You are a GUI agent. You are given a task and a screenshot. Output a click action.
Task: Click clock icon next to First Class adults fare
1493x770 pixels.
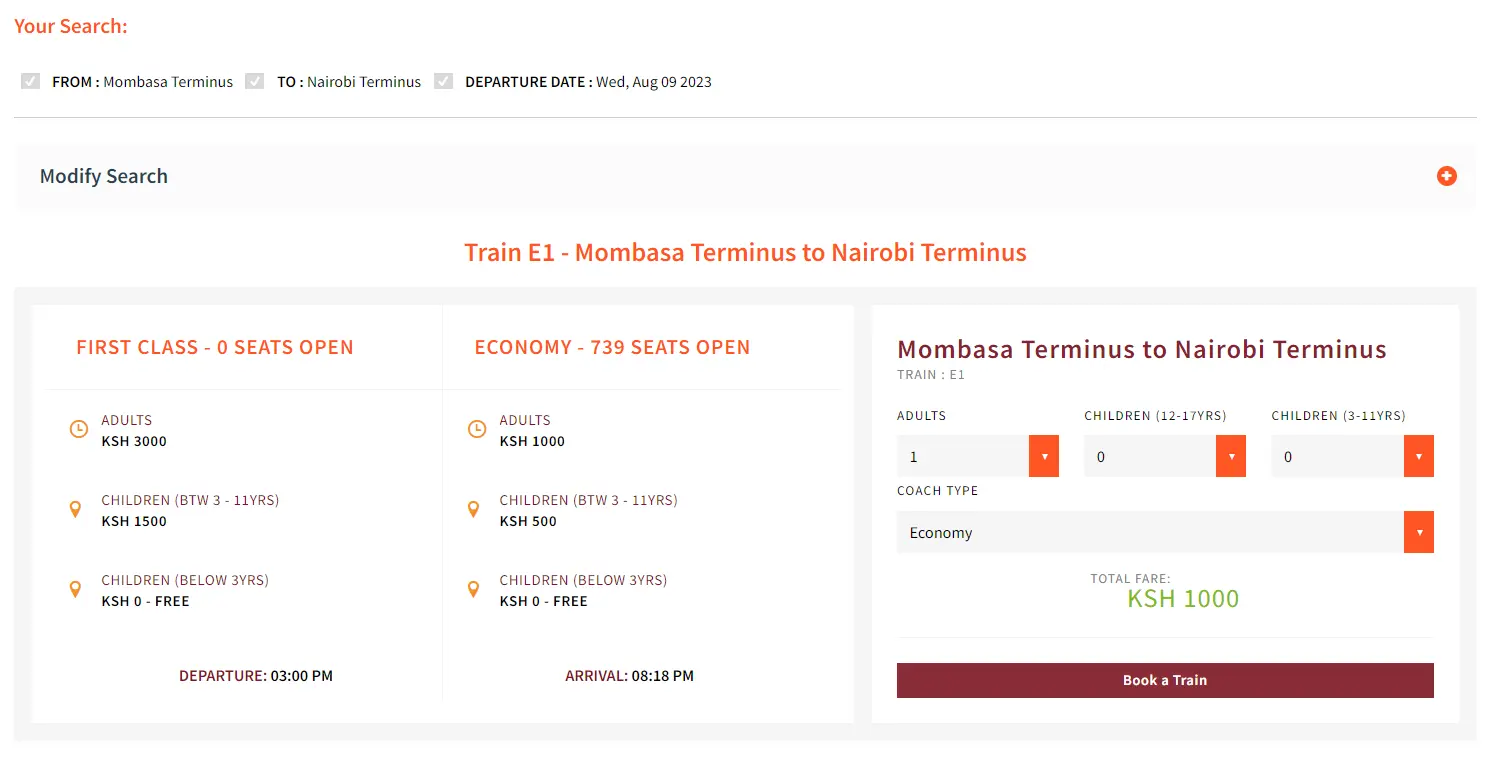pyautogui.click(x=78, y=429)
